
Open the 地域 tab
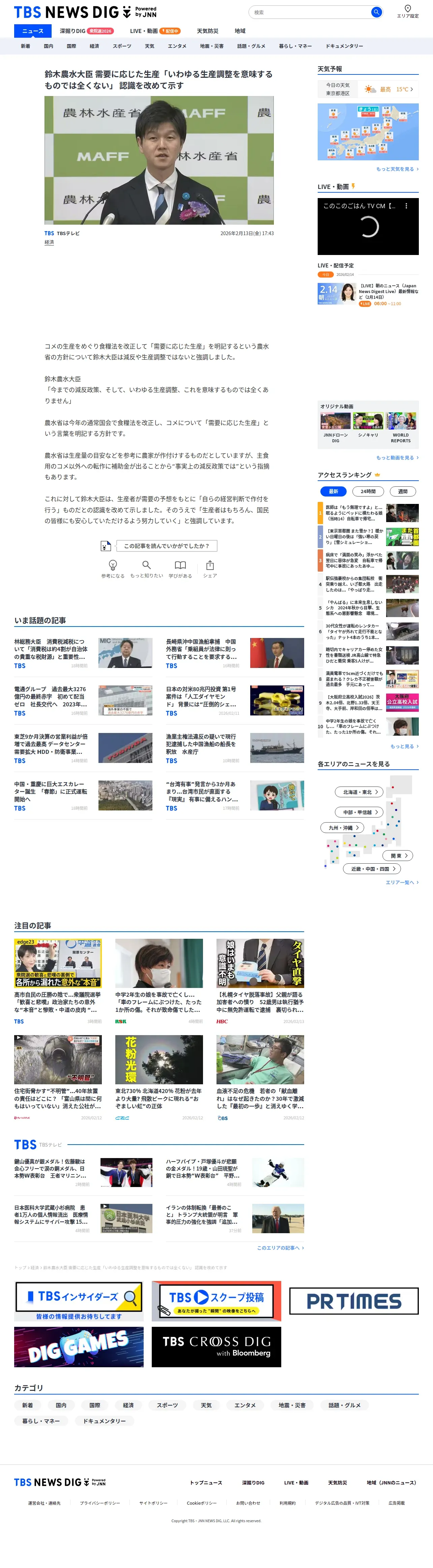pos(240,31)
